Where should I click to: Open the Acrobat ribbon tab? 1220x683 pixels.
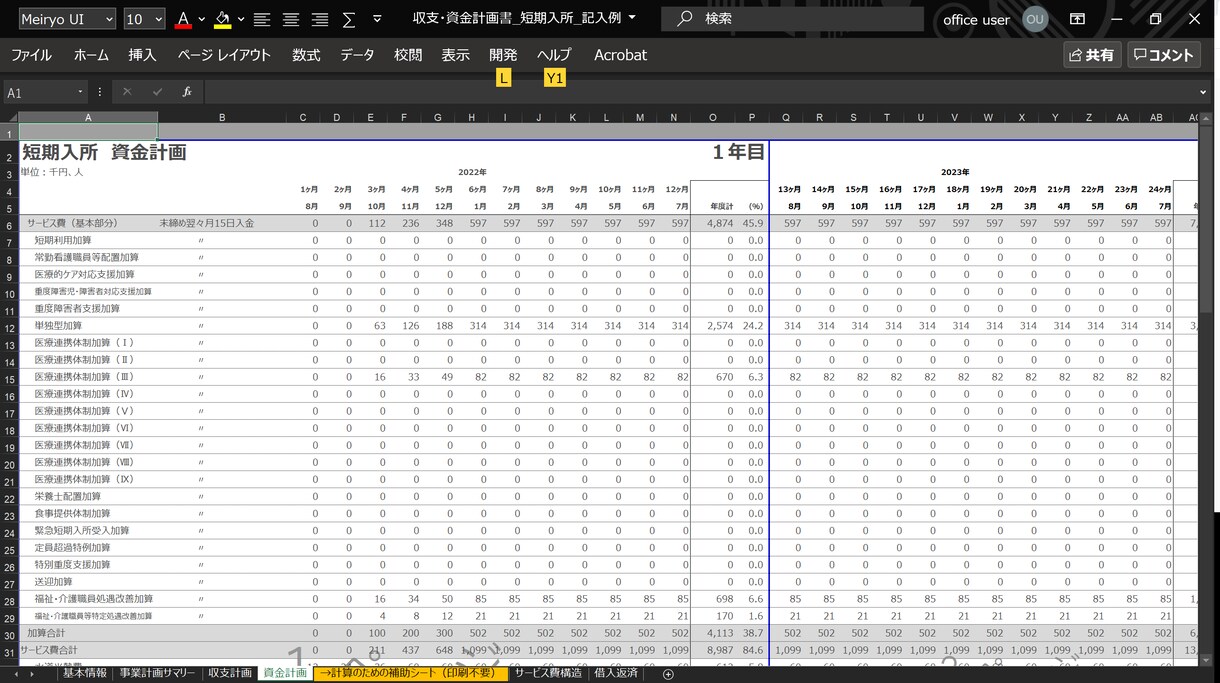pyautogui.click(x=621, y=55)
